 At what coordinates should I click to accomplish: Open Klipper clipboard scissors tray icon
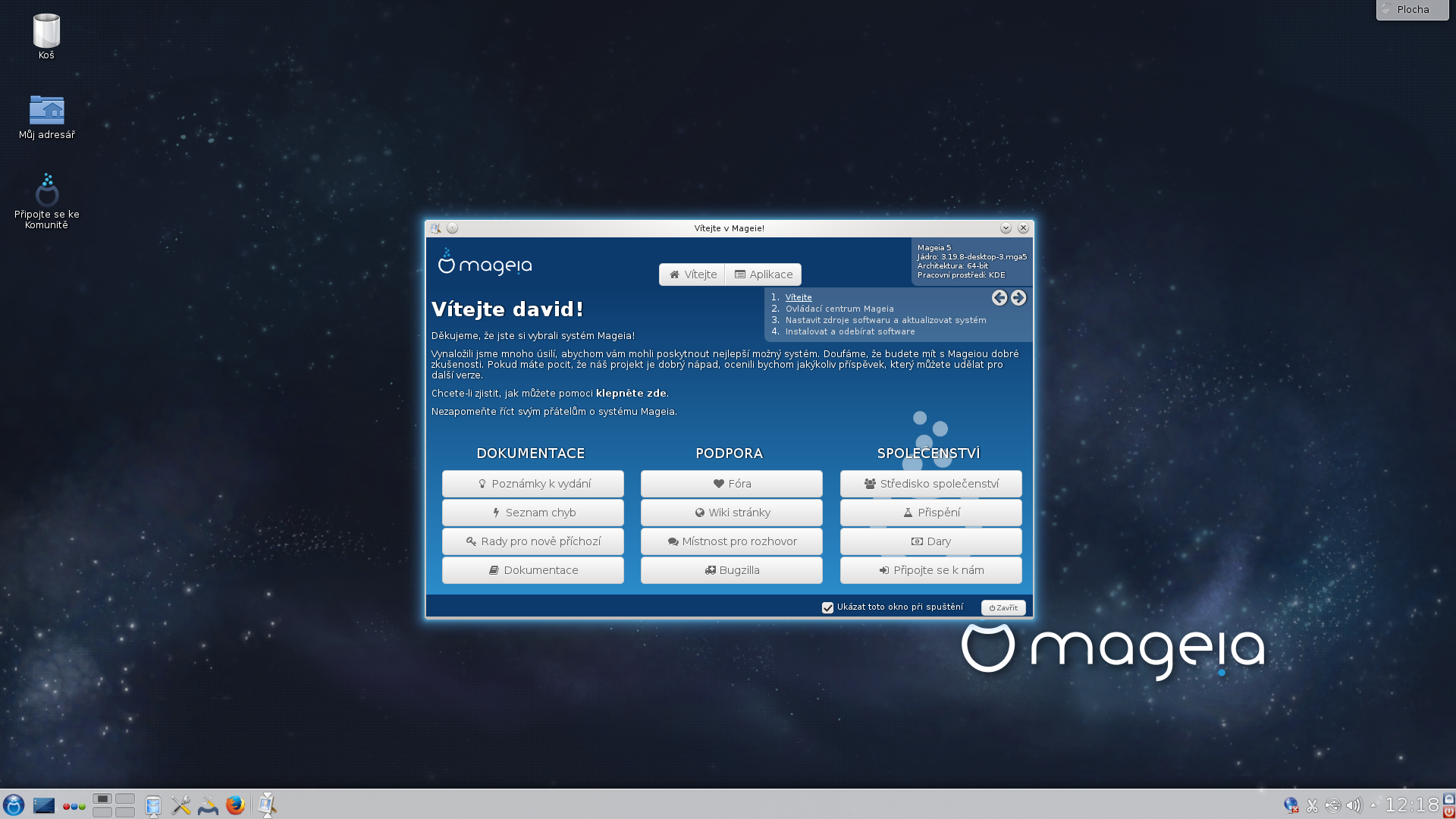tap(1312, 805)
